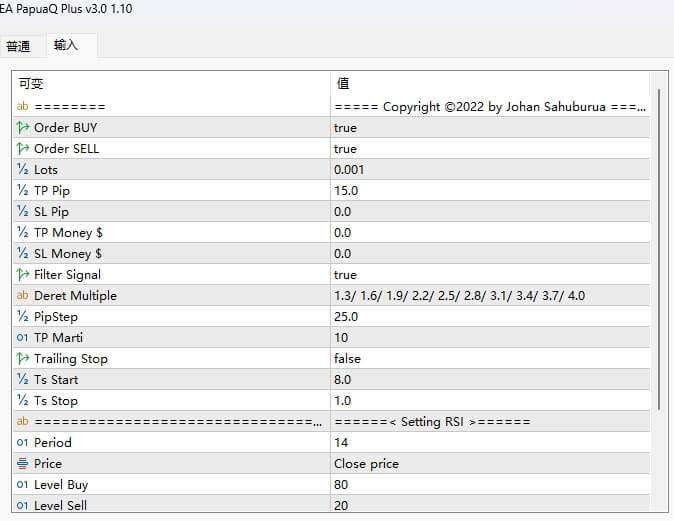Click the 01 icon beside TP Marti
Viewport: 674px width, 521px height.
[x=22, y=337]
